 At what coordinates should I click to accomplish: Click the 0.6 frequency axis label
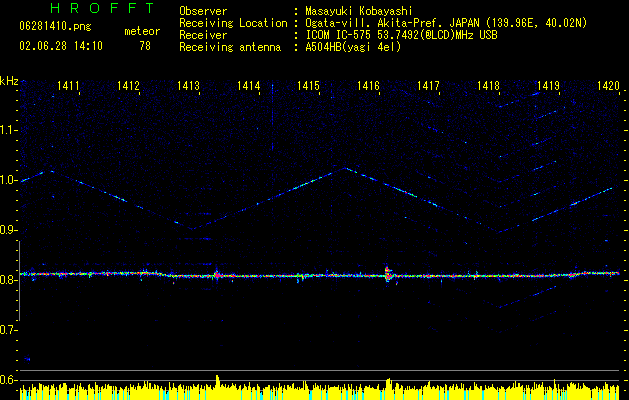click(7, 380)
